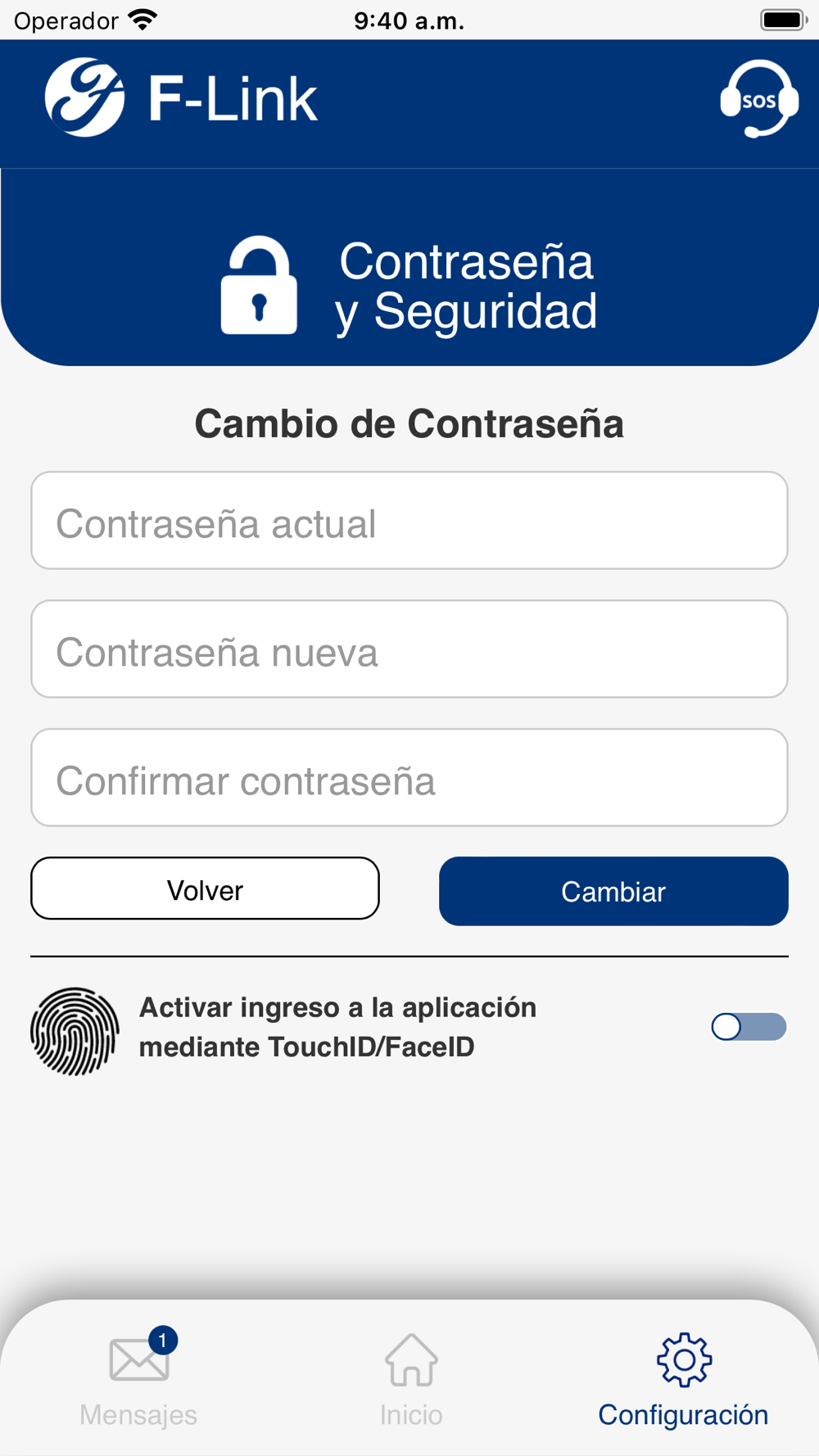This screenshot has height=1456, width=819.
Task: Tap the F-Link title text
Action: [x=233, y=100]
